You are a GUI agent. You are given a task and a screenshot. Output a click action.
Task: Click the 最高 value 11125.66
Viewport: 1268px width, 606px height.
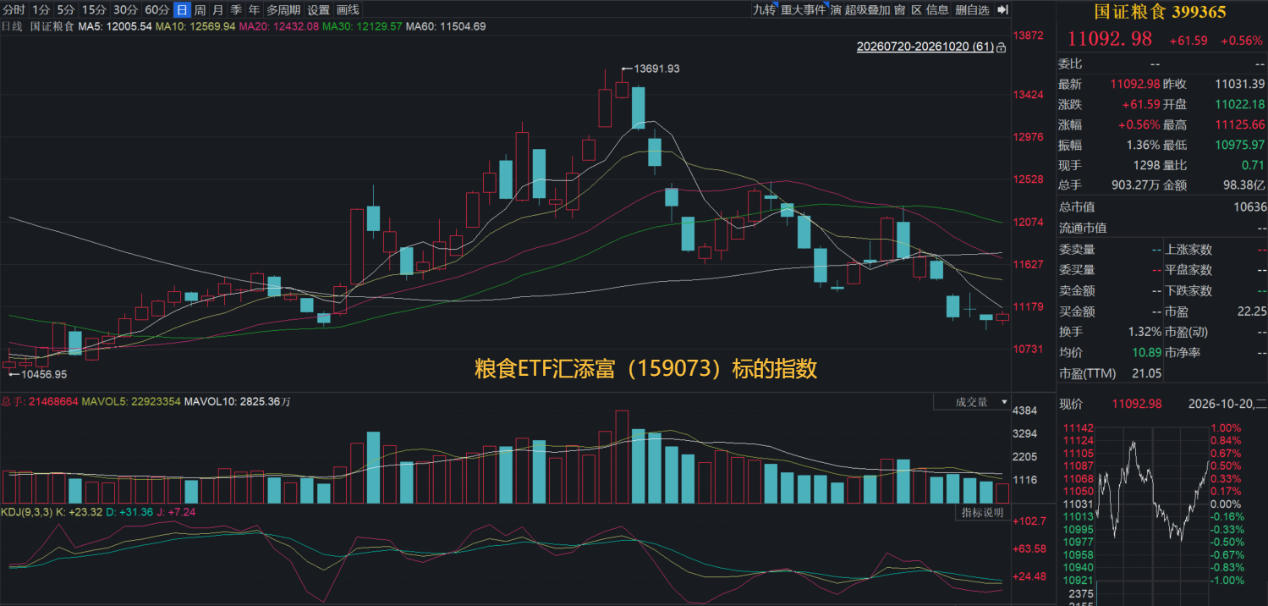(x=1240, y=124)
